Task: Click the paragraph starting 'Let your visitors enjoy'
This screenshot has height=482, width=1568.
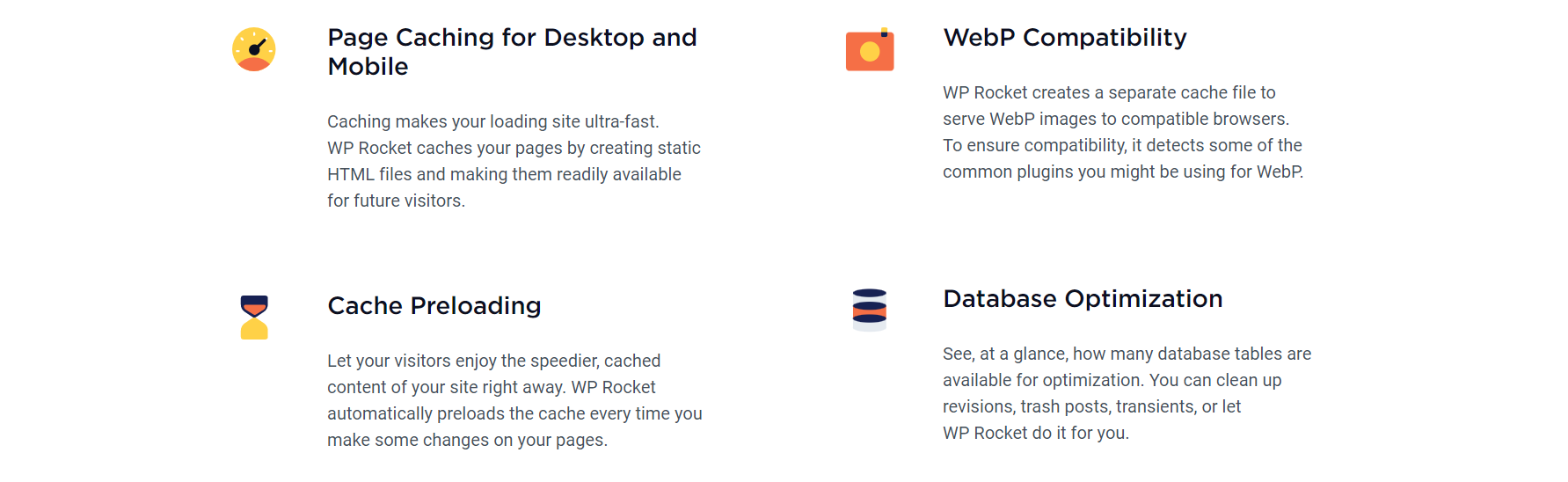Action: tap(514, 400)
